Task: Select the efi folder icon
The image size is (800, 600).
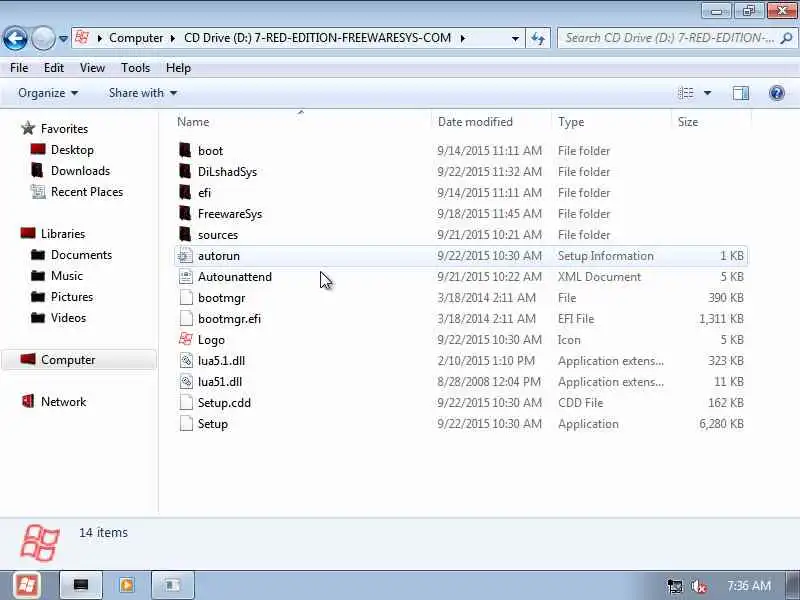Action: 185,192
